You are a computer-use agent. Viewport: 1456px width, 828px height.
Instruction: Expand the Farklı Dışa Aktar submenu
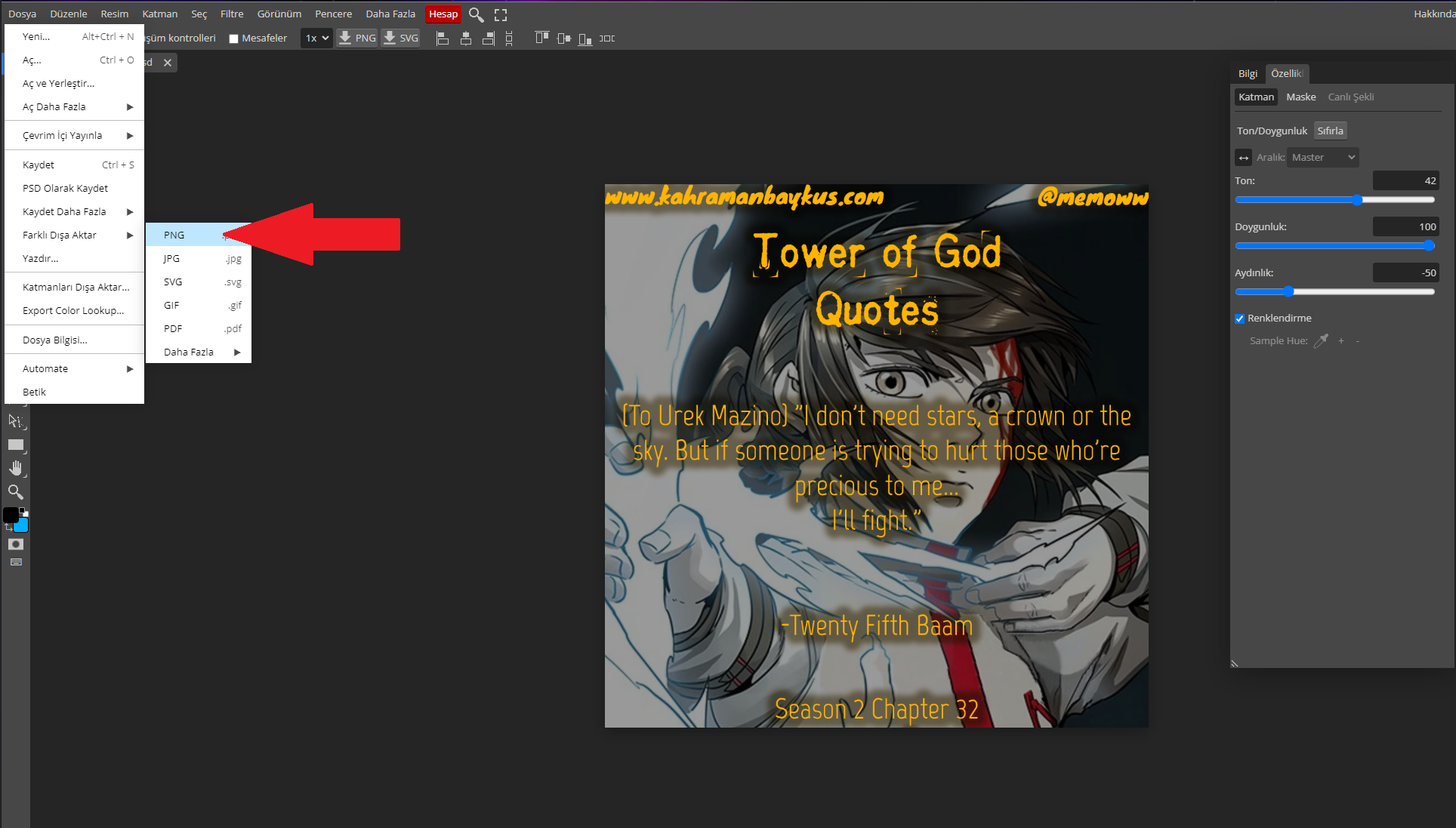coord(74,235)
